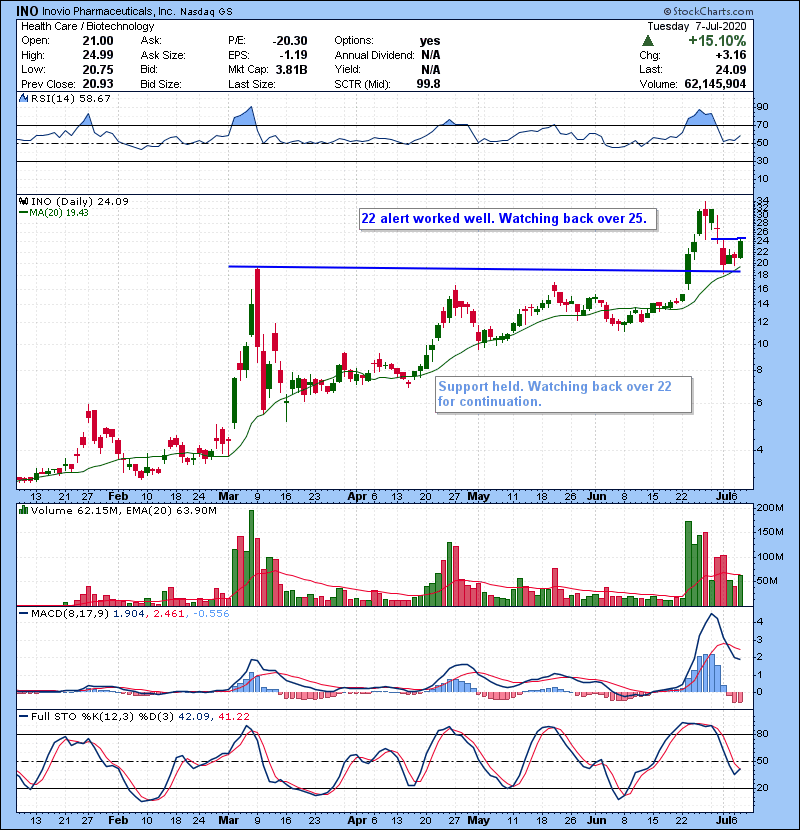This screenshot has height=830, width=800.
Task: Click the stochastic %D value 41.22
Action: 233,716
